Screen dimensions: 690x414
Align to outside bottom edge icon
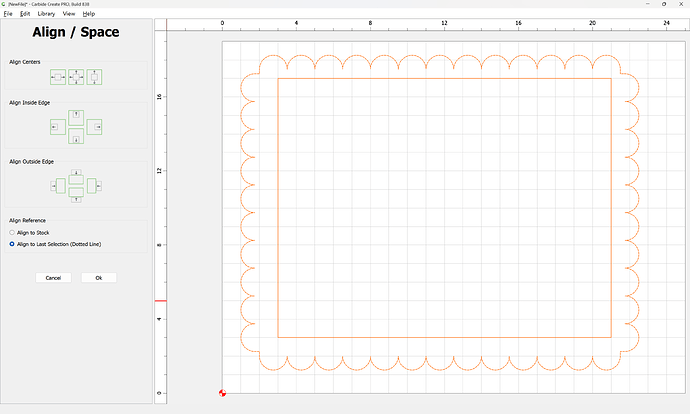[76, 198]
